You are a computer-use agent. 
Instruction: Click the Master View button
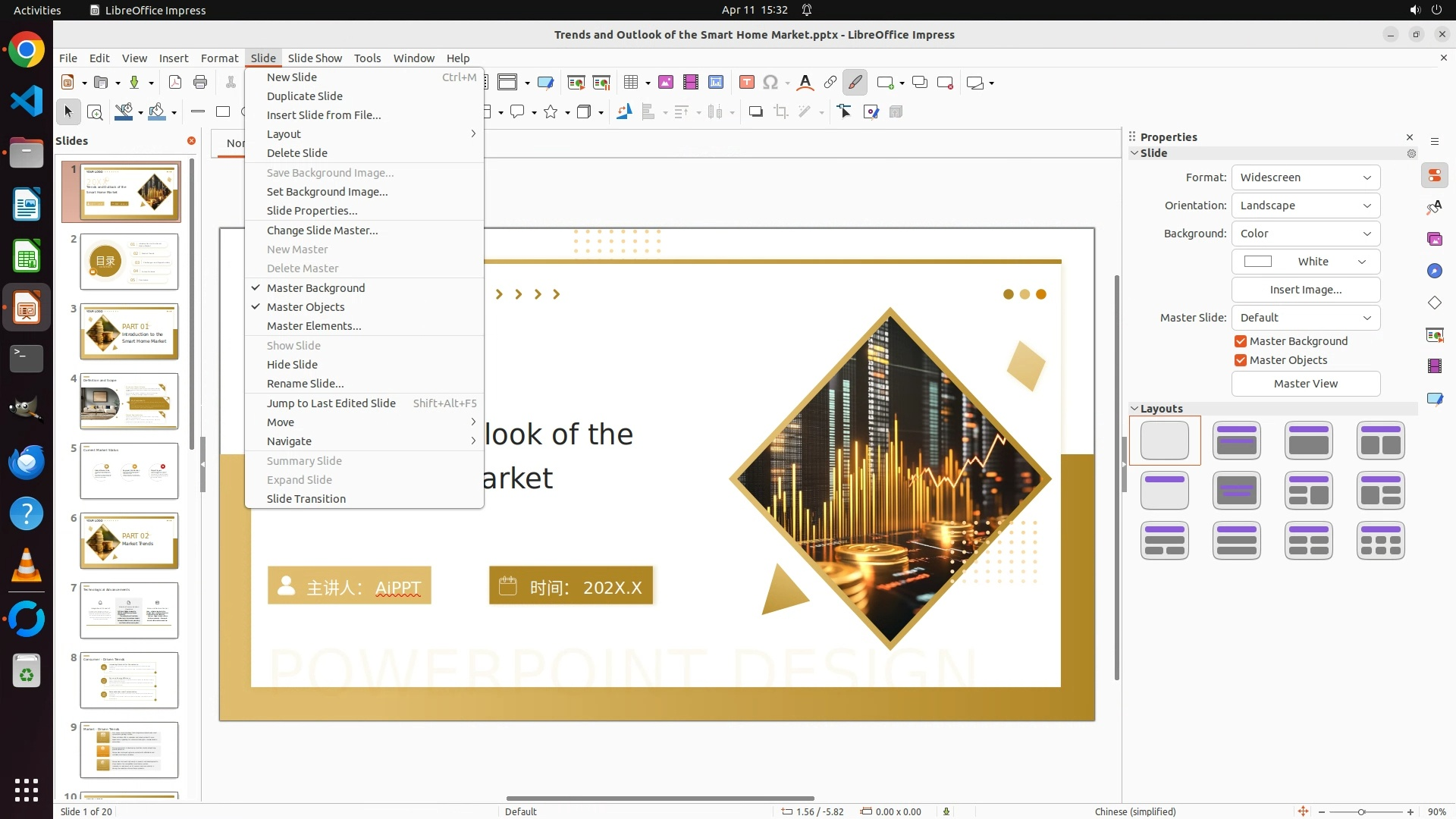1305,384
